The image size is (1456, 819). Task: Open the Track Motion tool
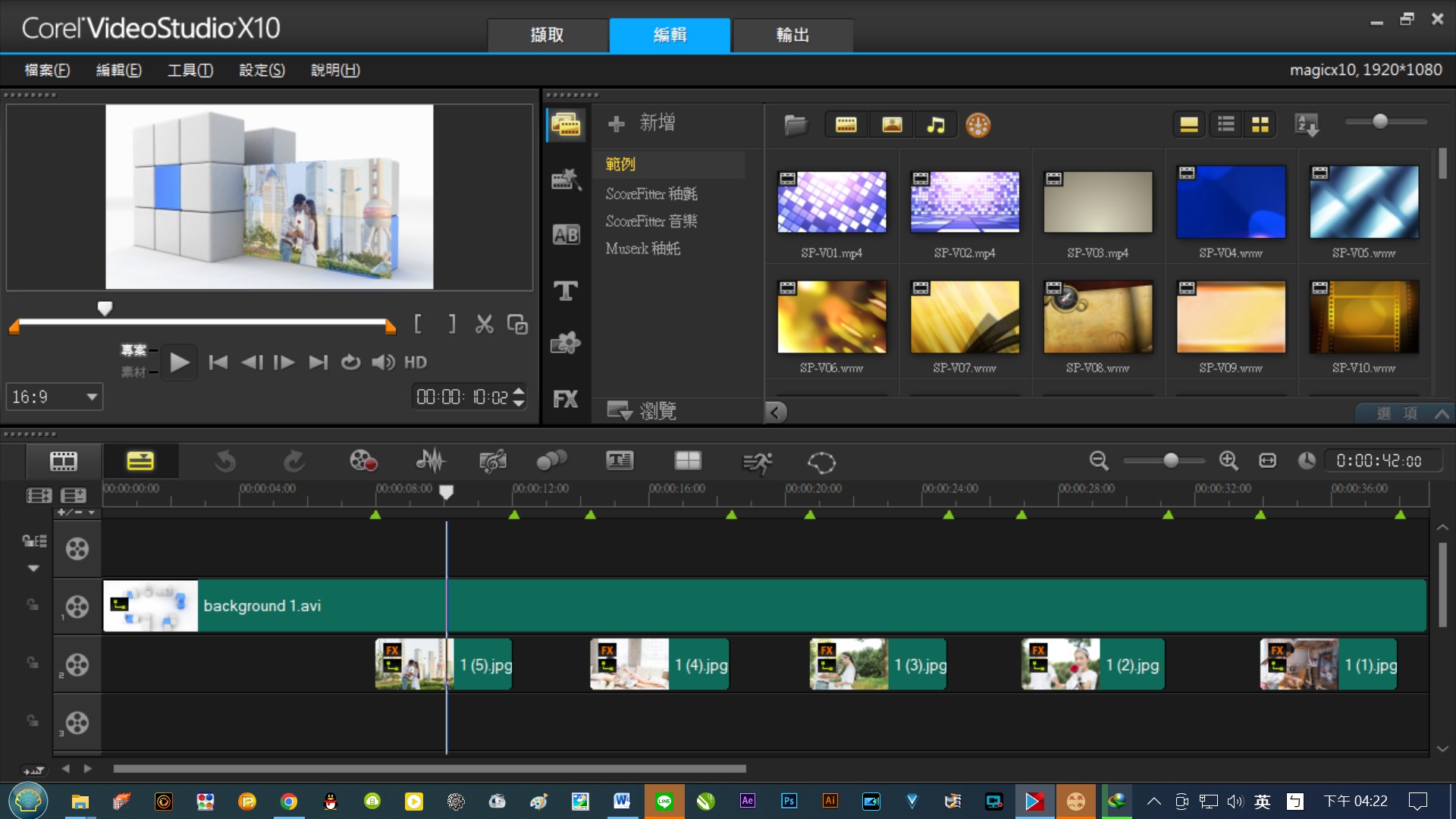tap(551, 461)
